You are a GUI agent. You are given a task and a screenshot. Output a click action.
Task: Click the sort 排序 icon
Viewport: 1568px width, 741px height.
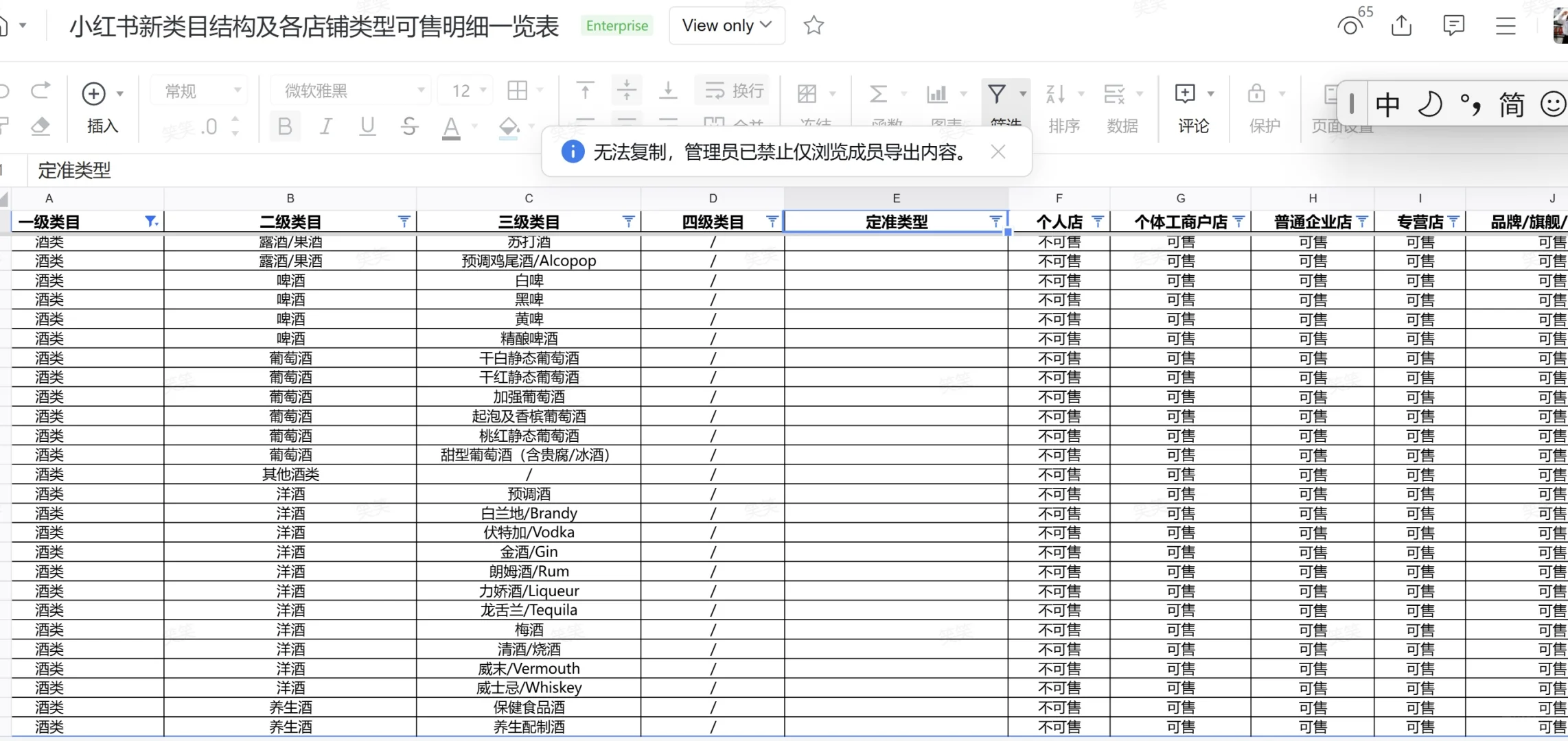1055,93
